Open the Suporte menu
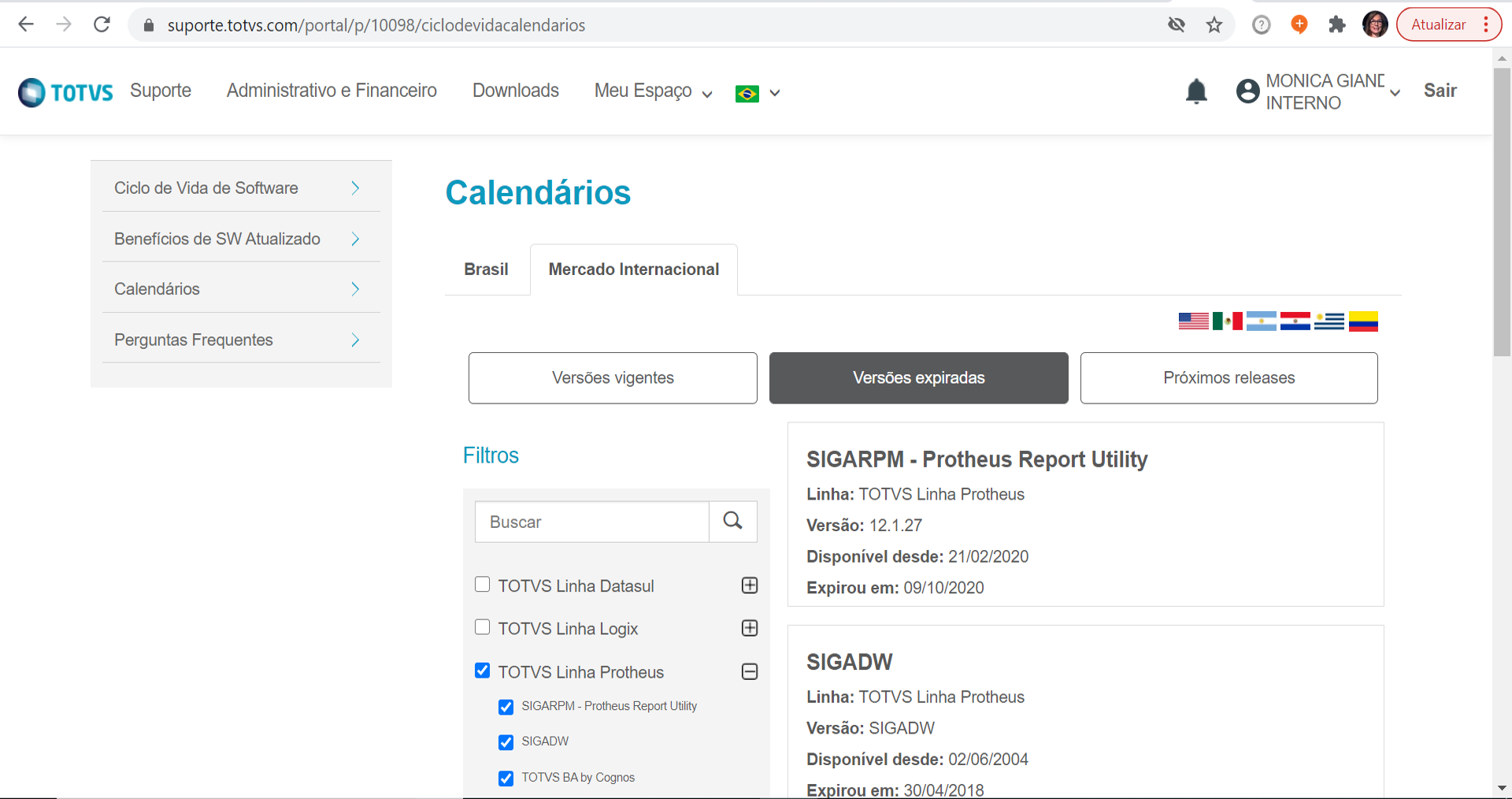This screenshot has width=1512, height=799. (161, 91)
